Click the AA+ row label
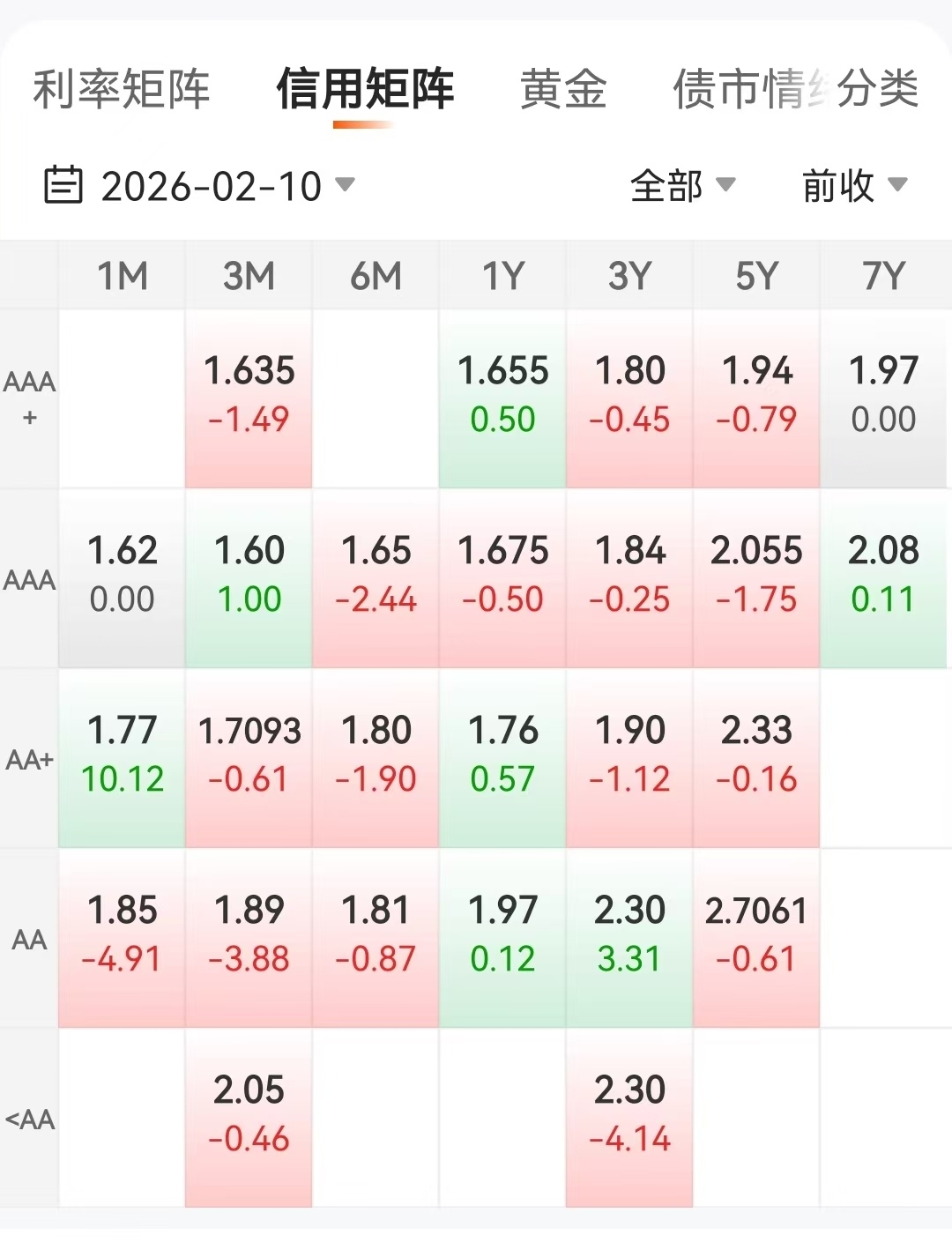952x1250 pixels. pyautogui.click(x=29, y=759)
